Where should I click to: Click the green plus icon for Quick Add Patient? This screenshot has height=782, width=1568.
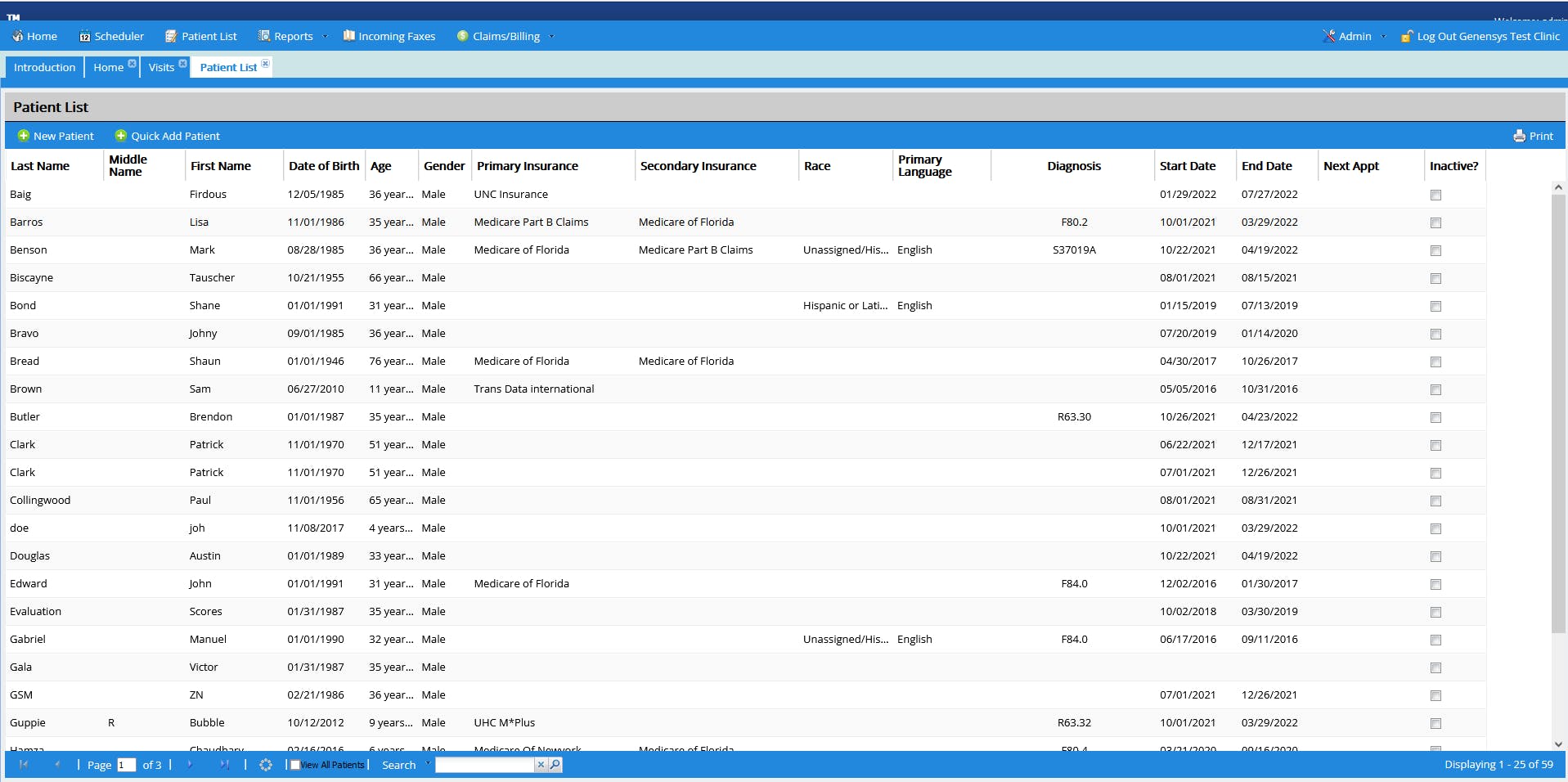click(x=121, y=136)
